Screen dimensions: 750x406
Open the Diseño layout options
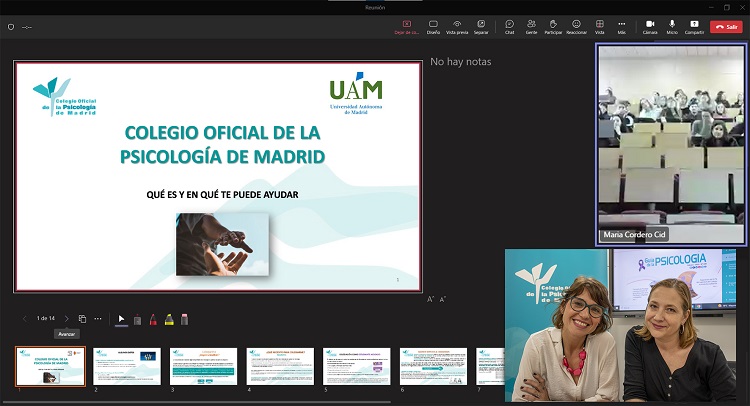click(433, 26)
